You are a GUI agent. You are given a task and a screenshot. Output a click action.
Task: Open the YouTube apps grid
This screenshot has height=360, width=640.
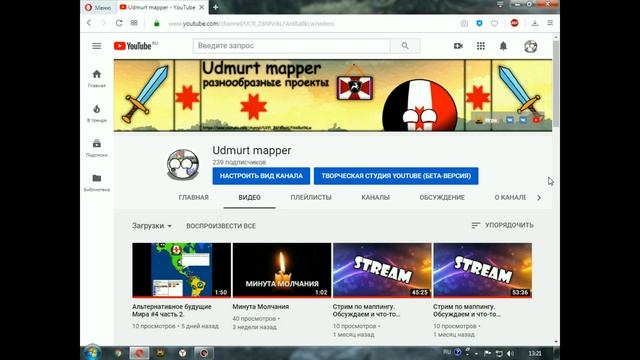[481, 46]
